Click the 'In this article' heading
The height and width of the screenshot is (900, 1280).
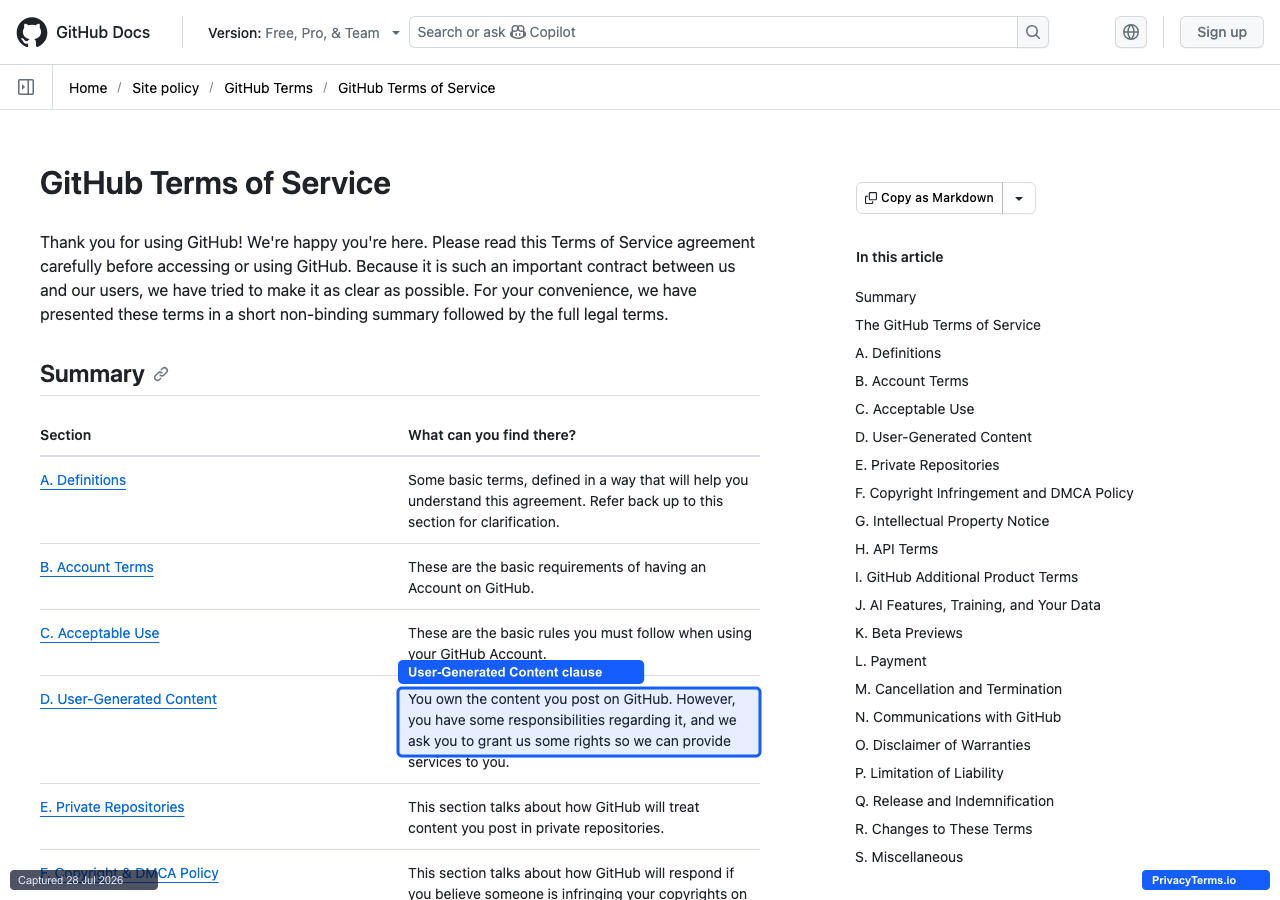tap(900, 257)
